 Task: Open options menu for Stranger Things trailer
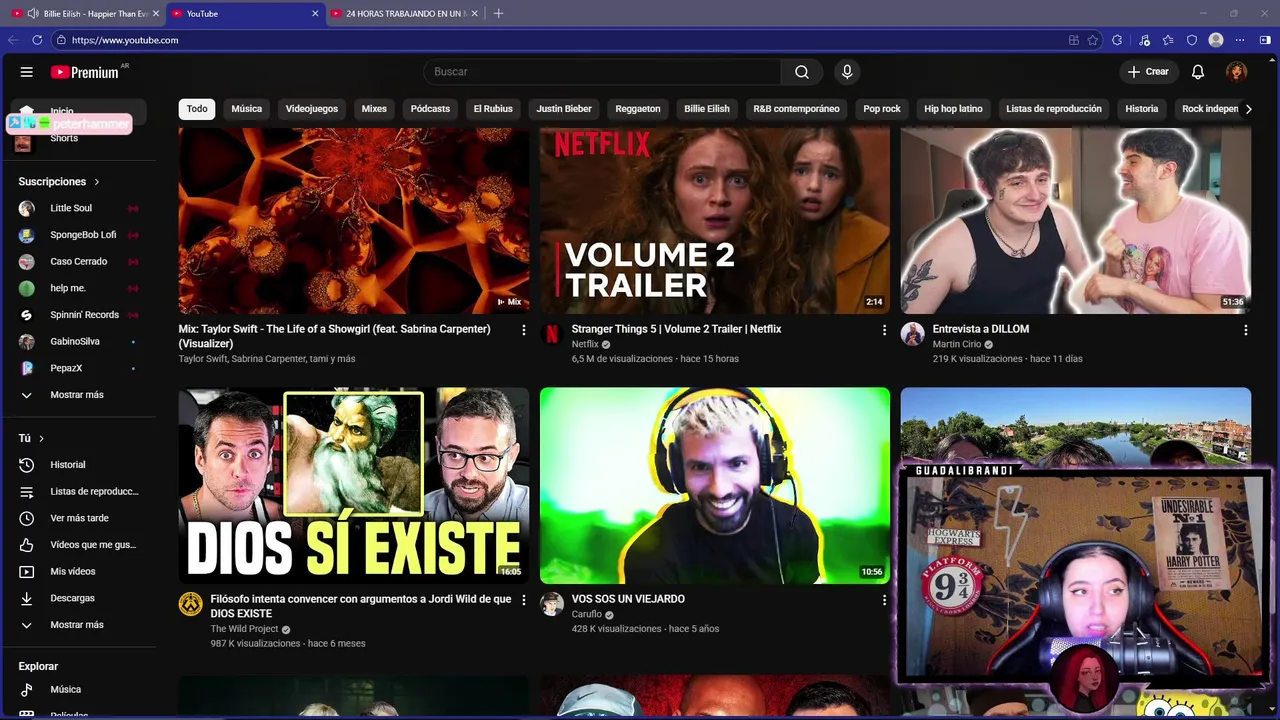point(884,330)
